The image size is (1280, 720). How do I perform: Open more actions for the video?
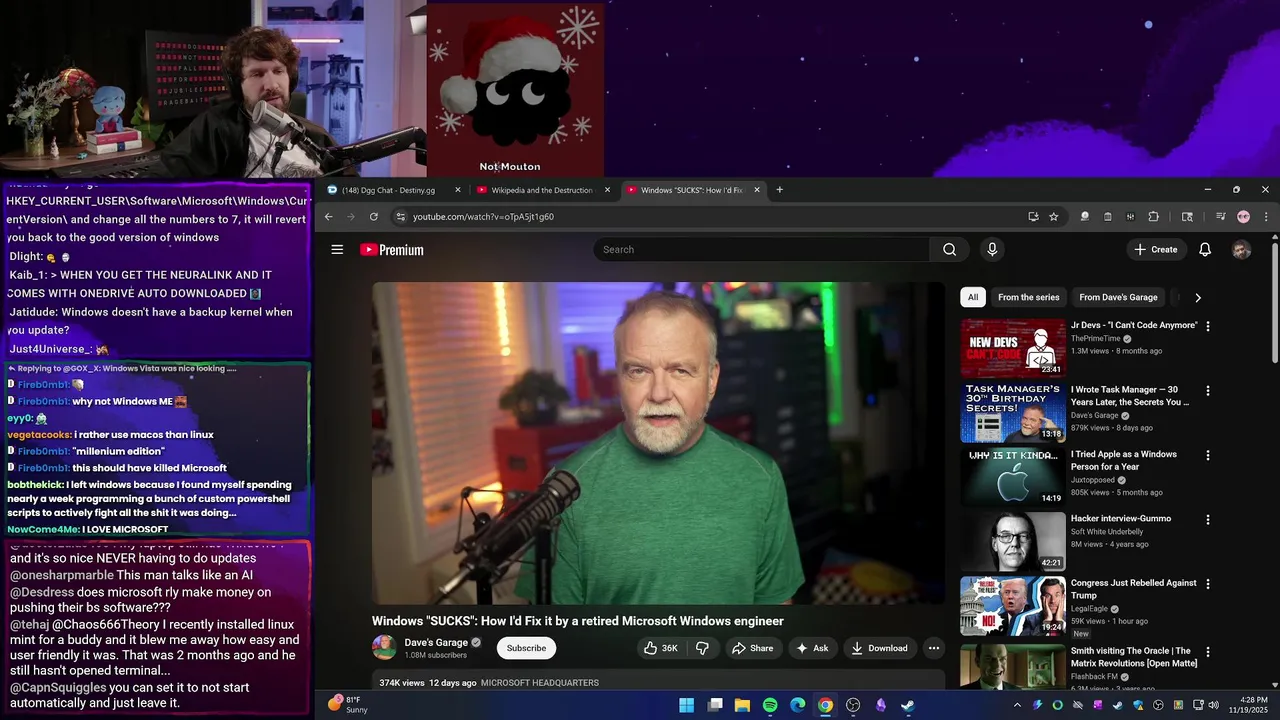933,648
